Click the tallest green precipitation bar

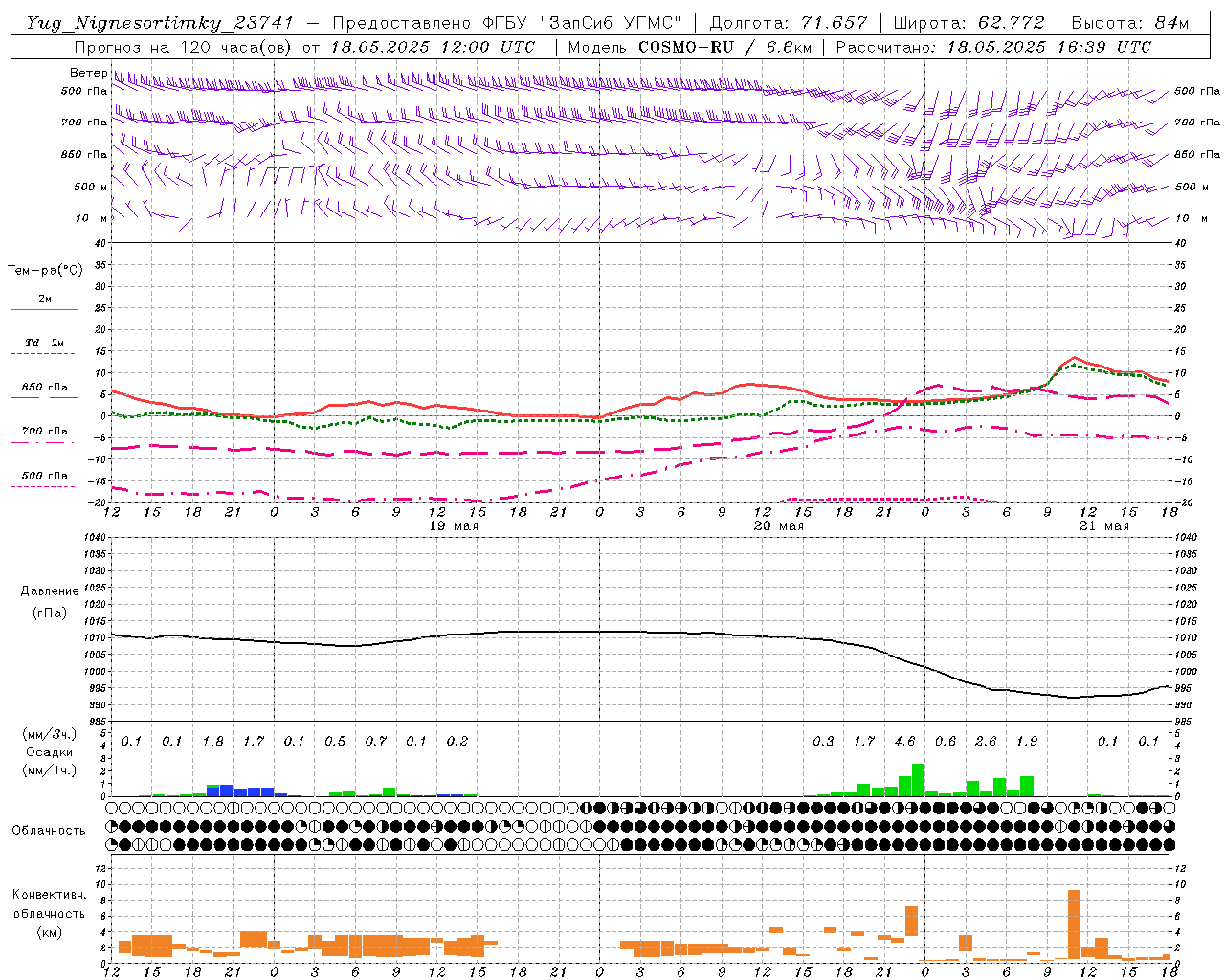pyautogui.click(x=918, y=779)
